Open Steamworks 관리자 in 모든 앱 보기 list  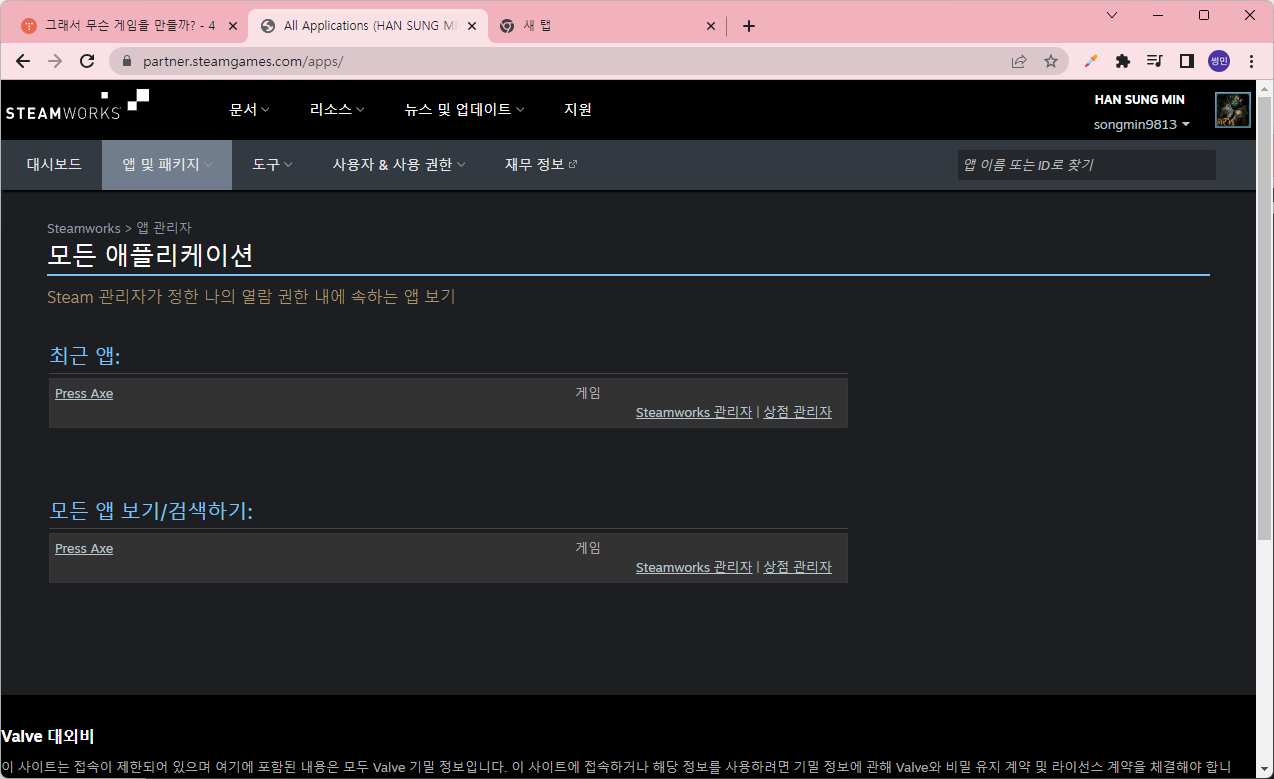[x=694, y=567]
